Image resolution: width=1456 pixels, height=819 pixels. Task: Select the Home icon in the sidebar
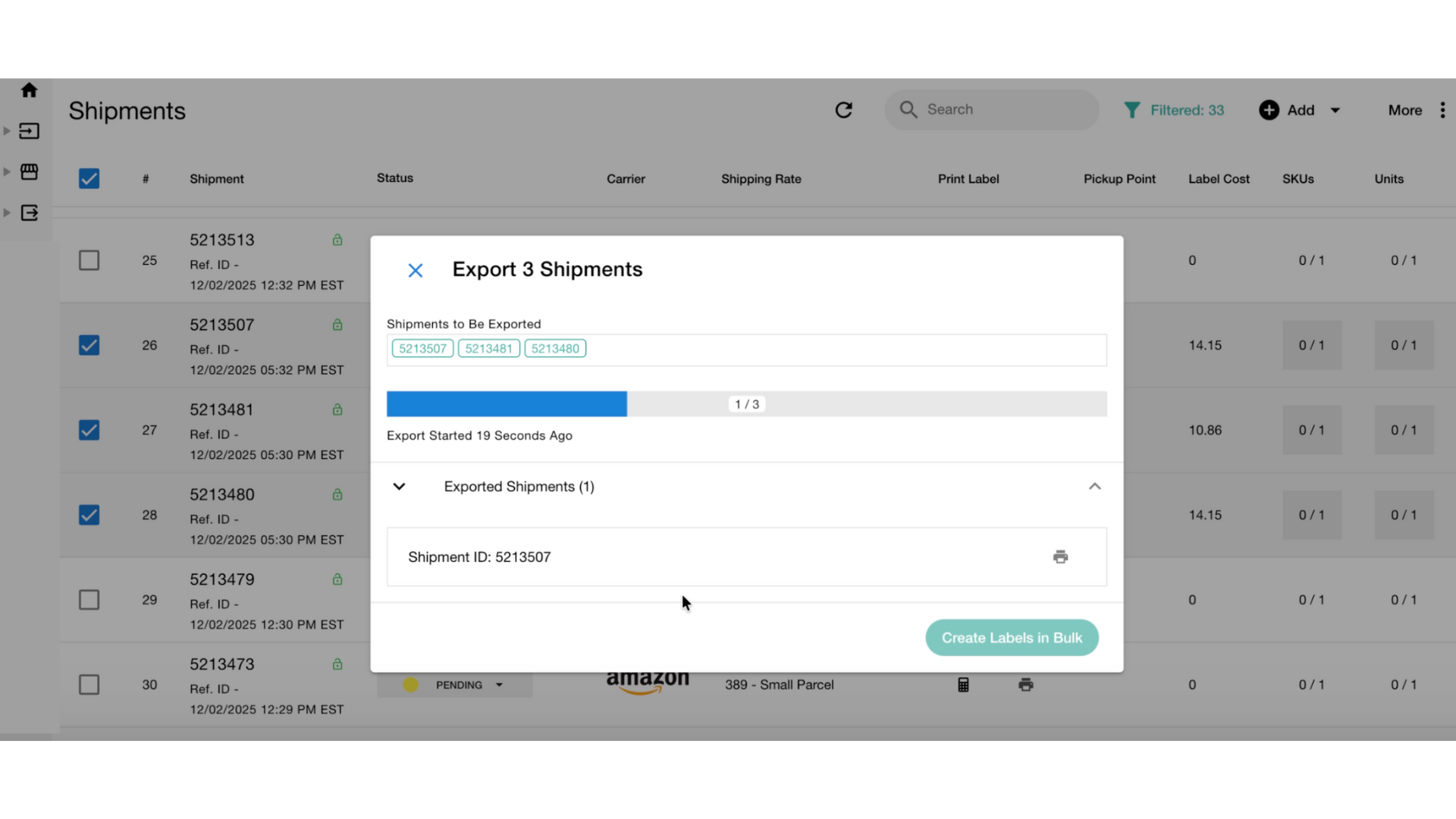[x=29, y=90]
